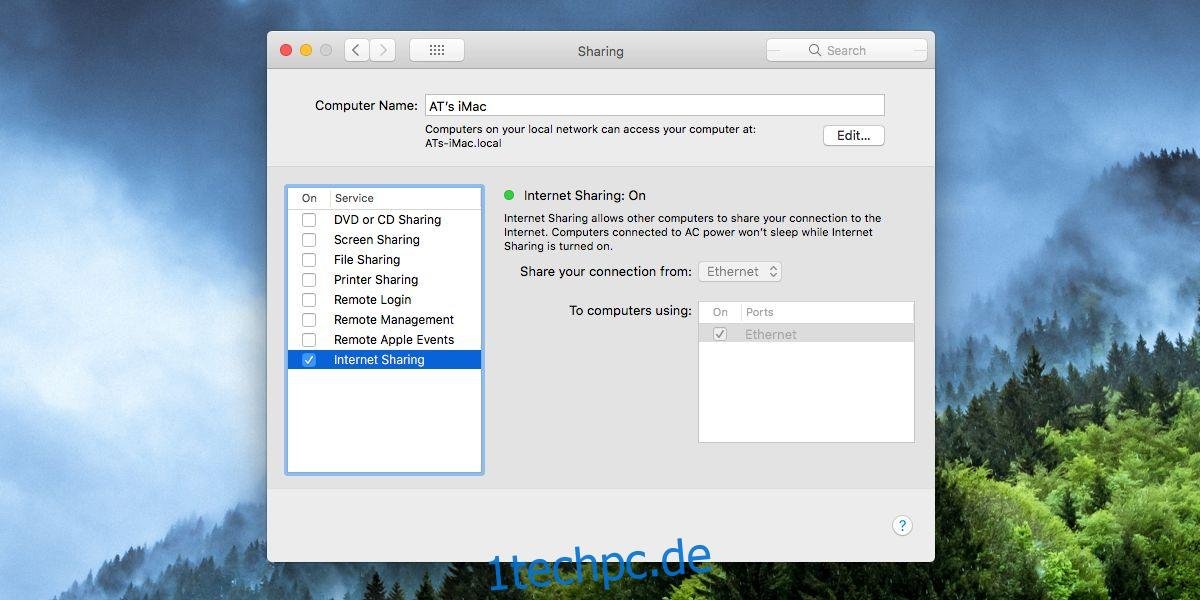Select the Remote Apple Events row
The height and width of the screenshot is (600, 1200).
click(x=385, y=340)
